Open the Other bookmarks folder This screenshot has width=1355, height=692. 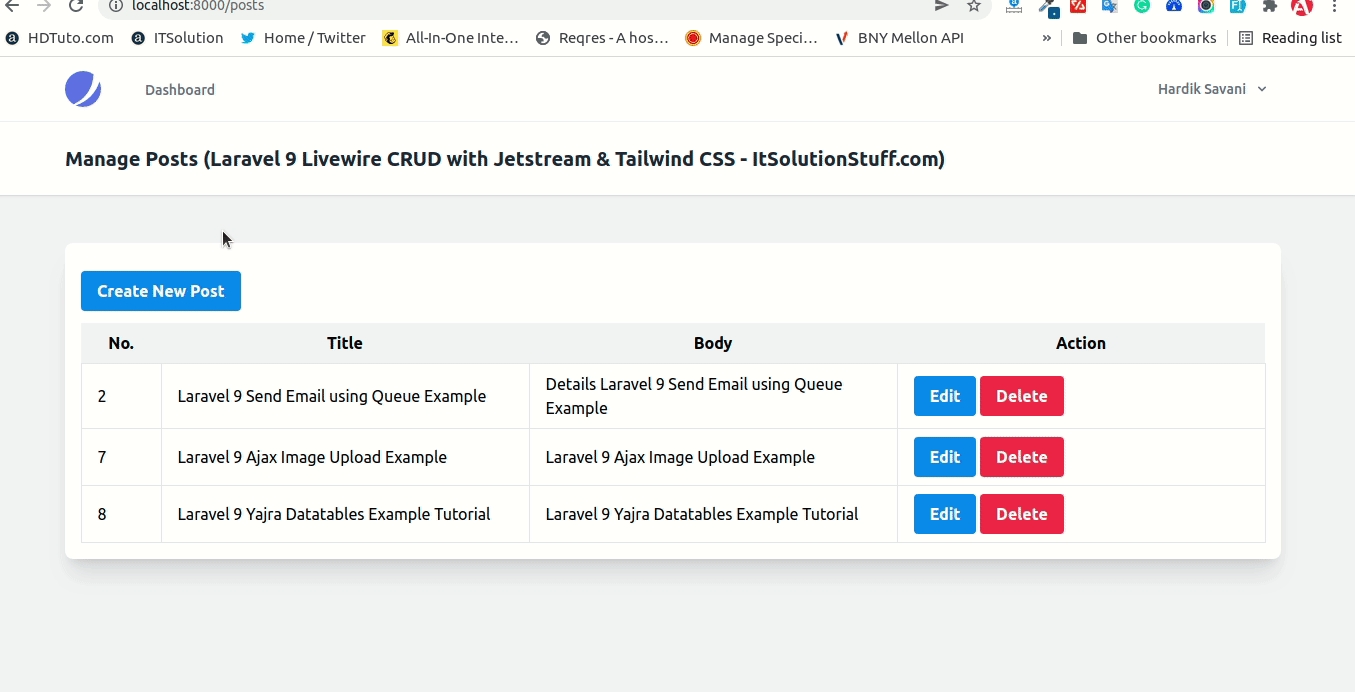click(1144, 38)
